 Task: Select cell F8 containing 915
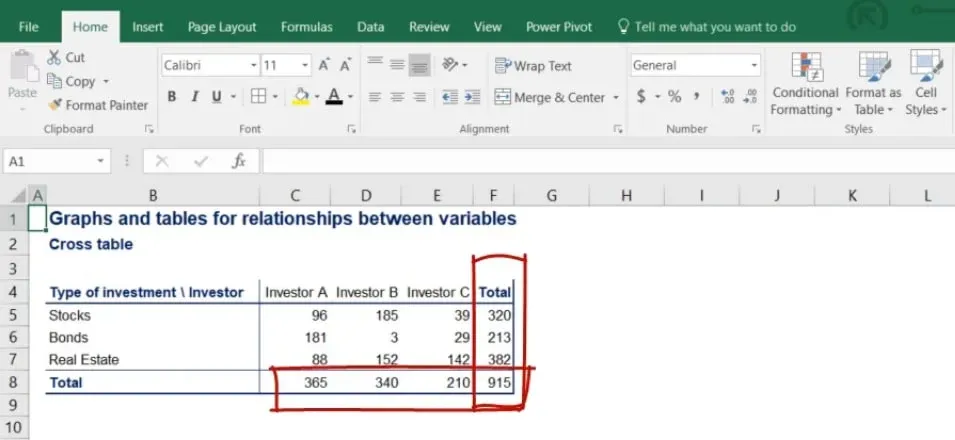coord(495,382)
